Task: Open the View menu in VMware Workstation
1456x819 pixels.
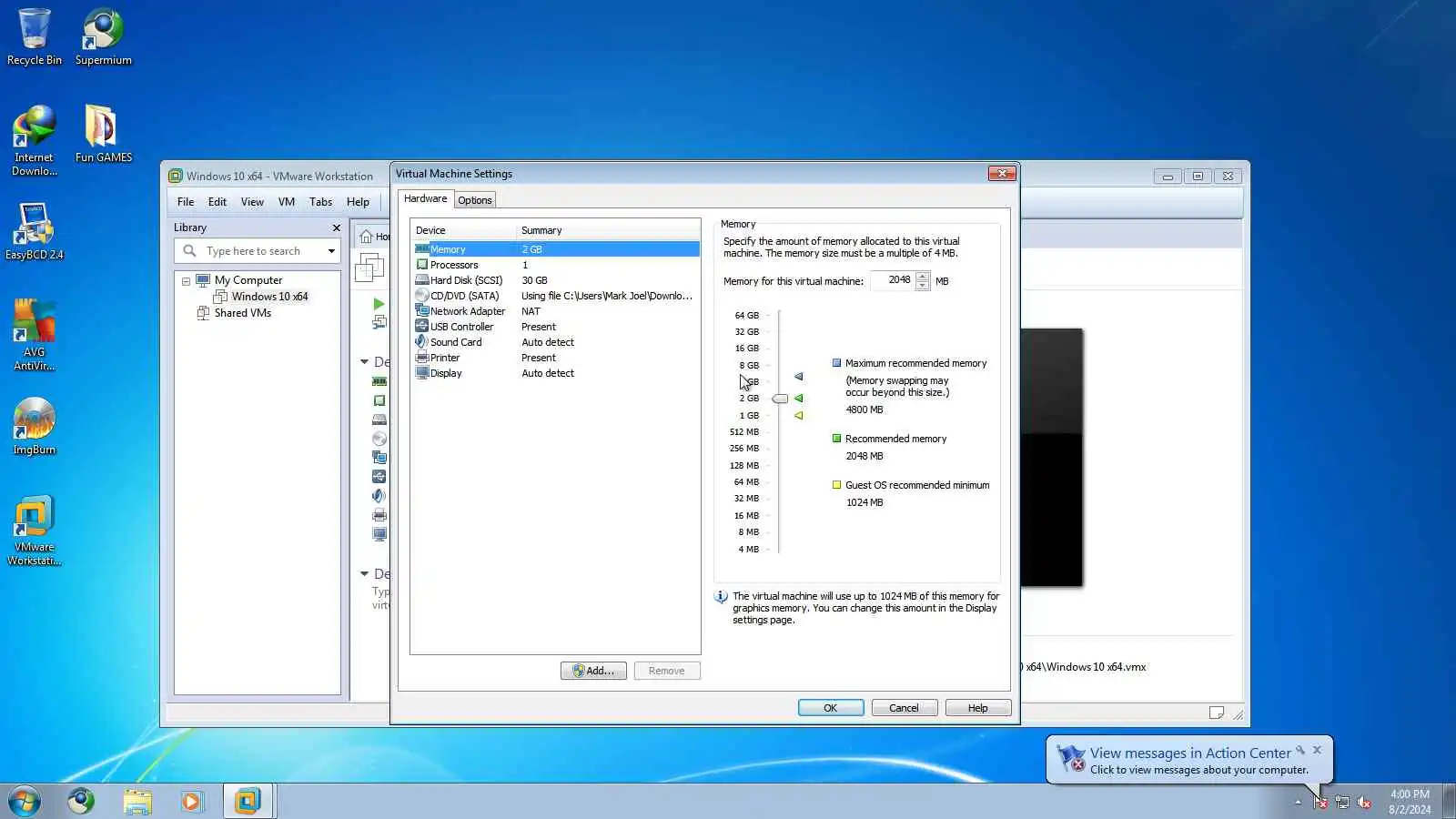Action: click(x=252, y=202)
